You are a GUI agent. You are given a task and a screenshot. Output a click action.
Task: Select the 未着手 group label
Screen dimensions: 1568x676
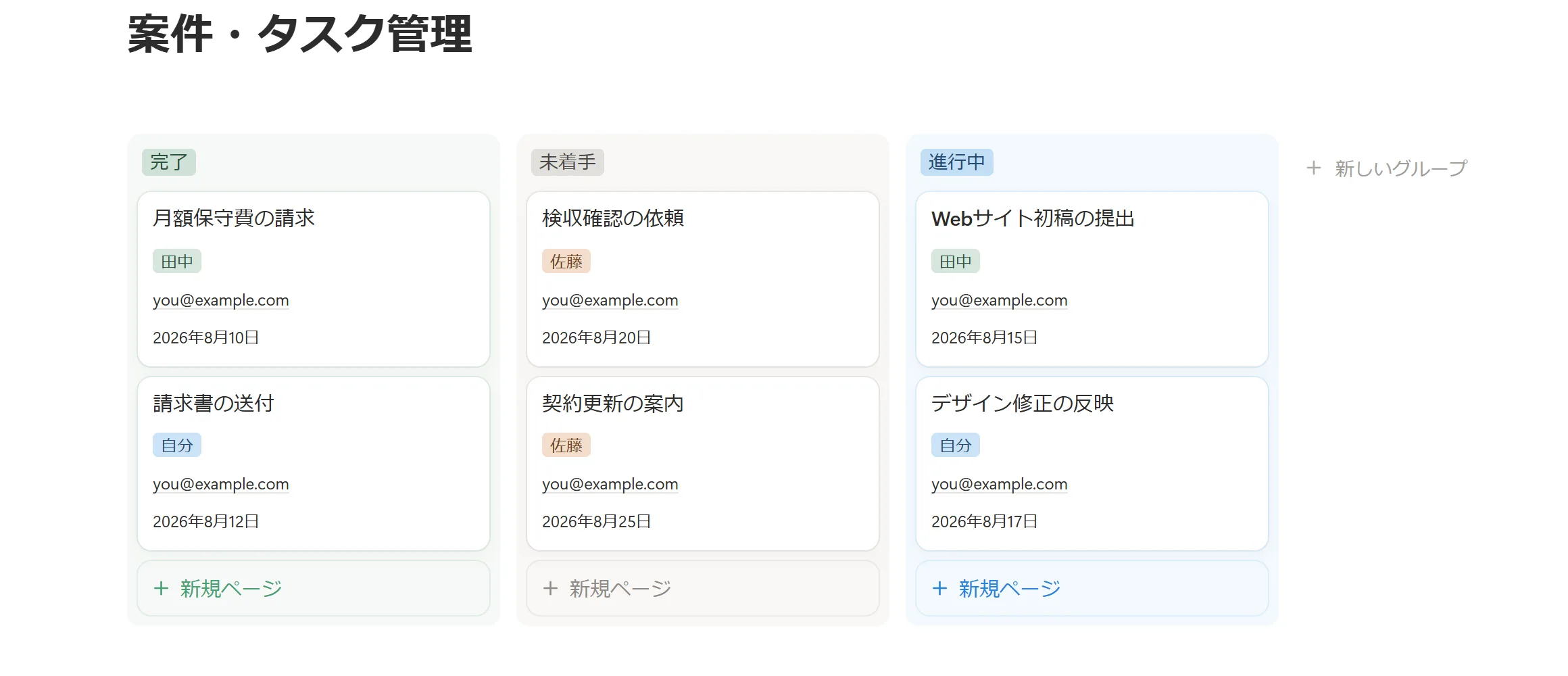coord(568,162)
